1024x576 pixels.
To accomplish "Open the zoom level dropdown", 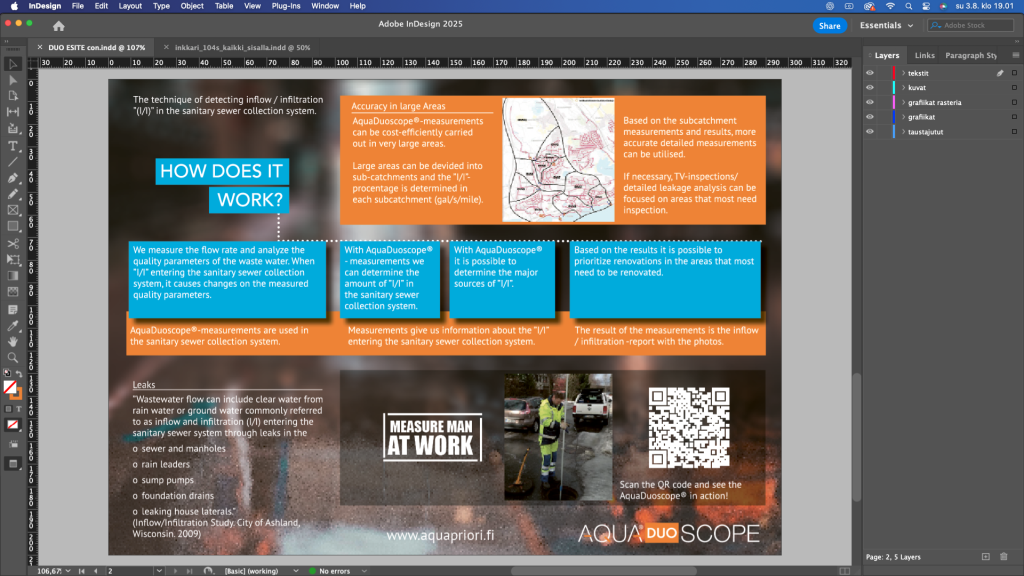I will click(68, 571).
